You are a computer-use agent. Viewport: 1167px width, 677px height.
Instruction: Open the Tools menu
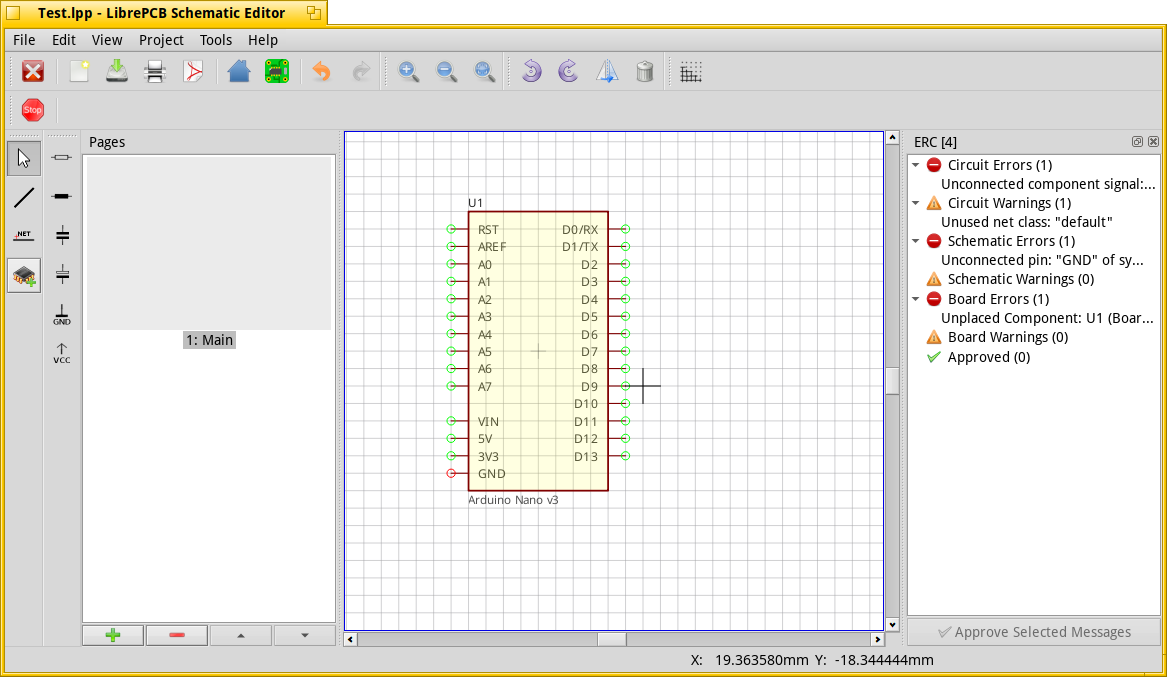click(x=216, y=40)
